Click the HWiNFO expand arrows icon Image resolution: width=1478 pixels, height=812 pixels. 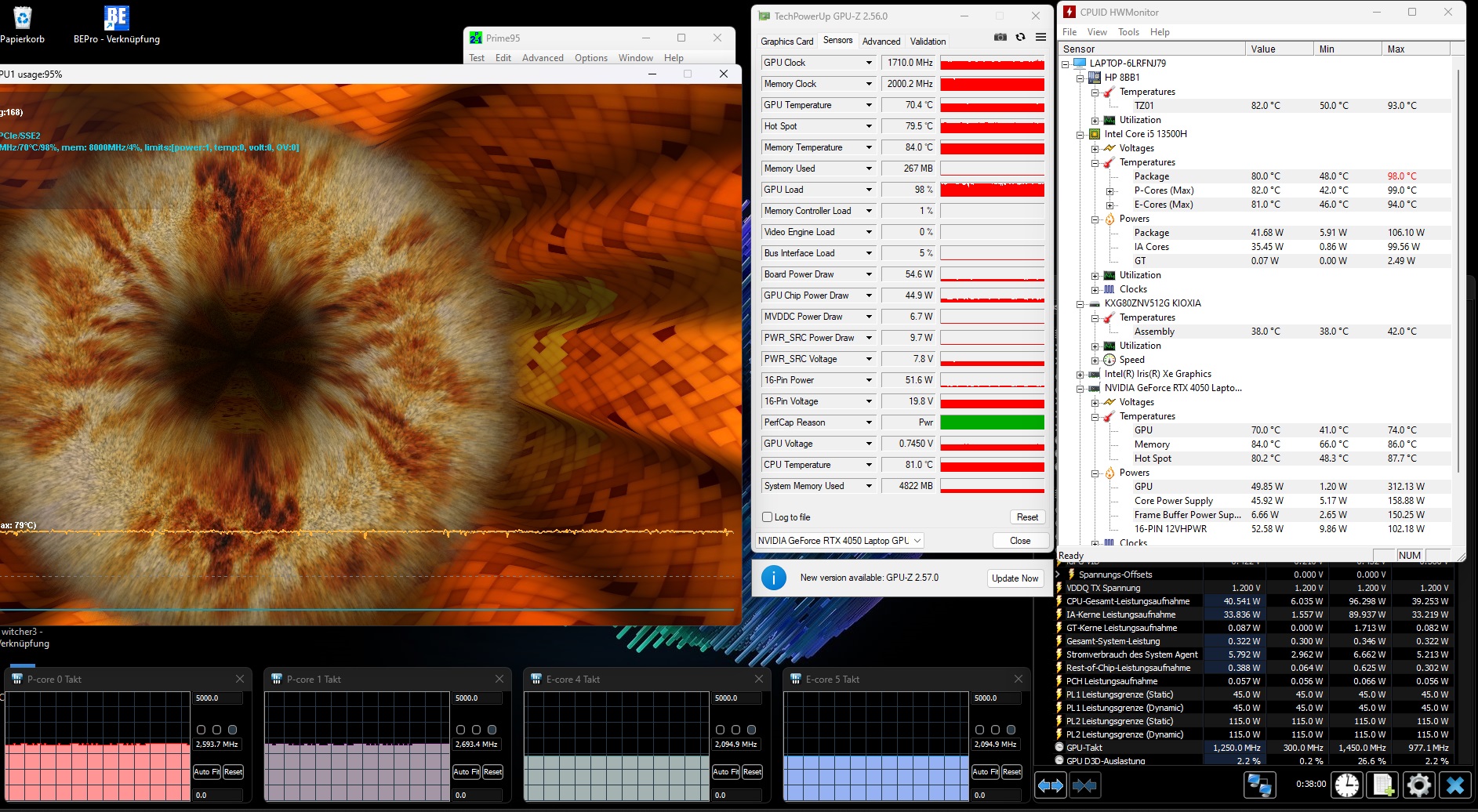pos(1050,785)
